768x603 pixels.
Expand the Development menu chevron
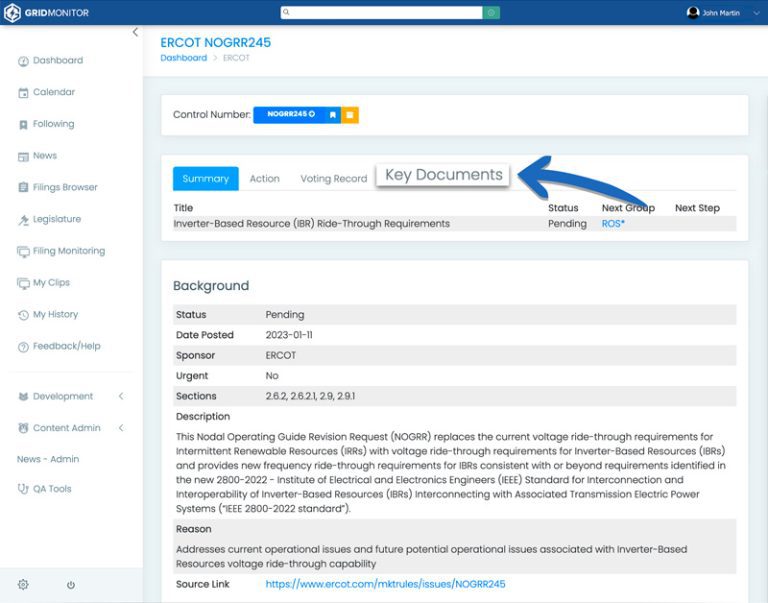(121, 396)
